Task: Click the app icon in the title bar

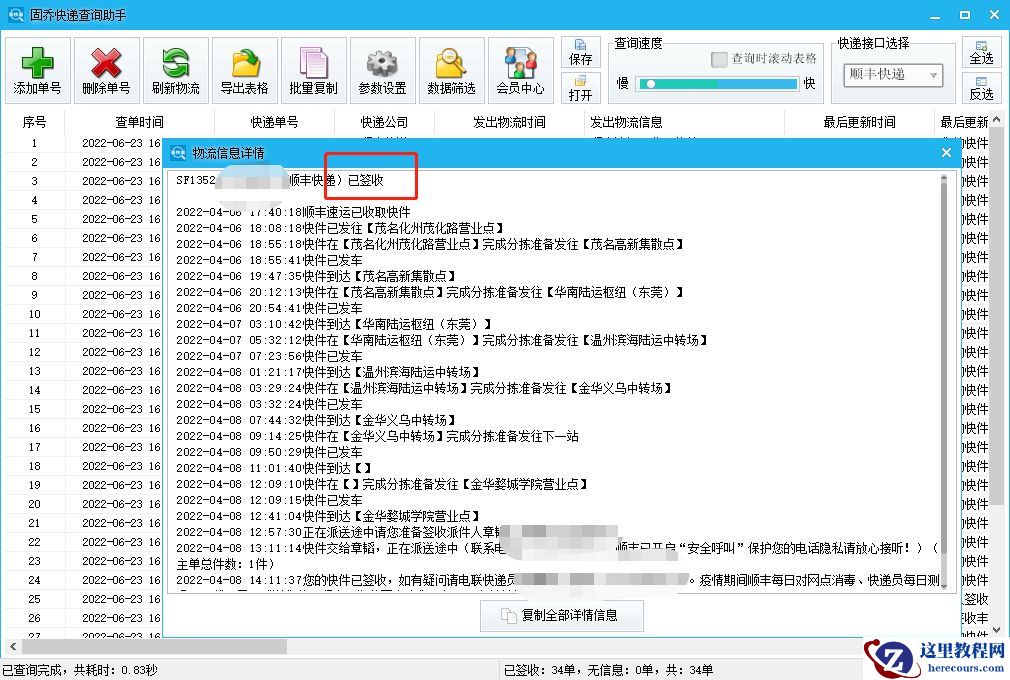Action: (x=15, y=14)
